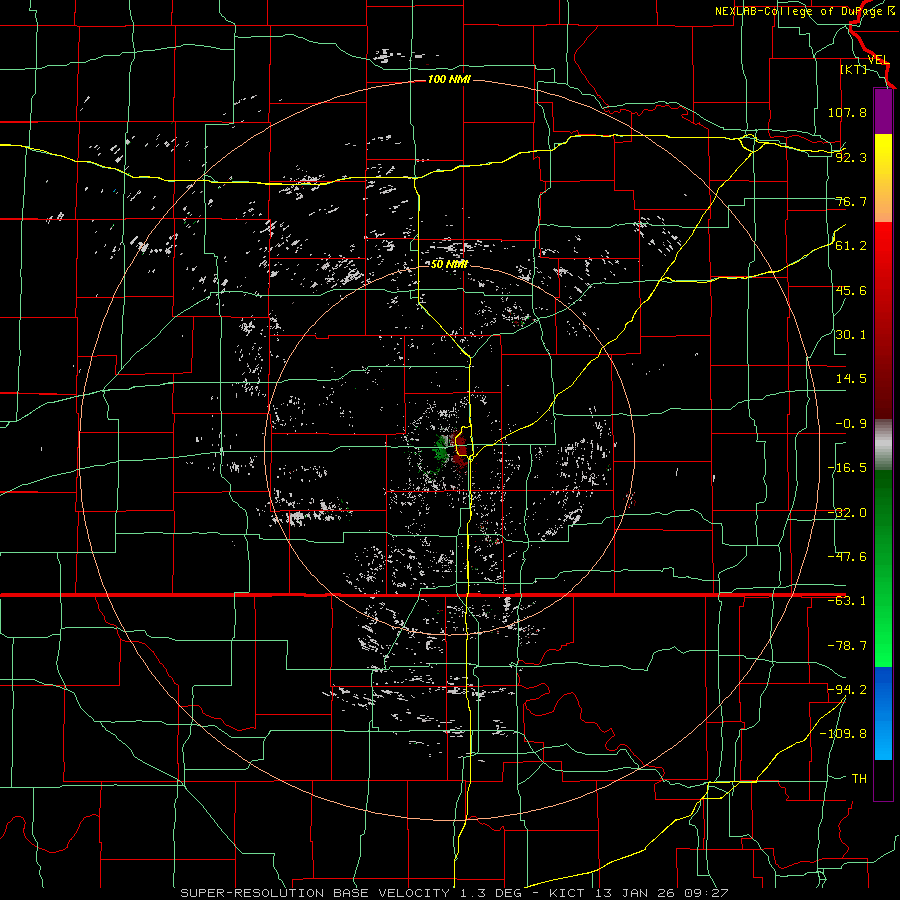
Task: Click the -0.9 velocity scale value
Action: point(851,424)
